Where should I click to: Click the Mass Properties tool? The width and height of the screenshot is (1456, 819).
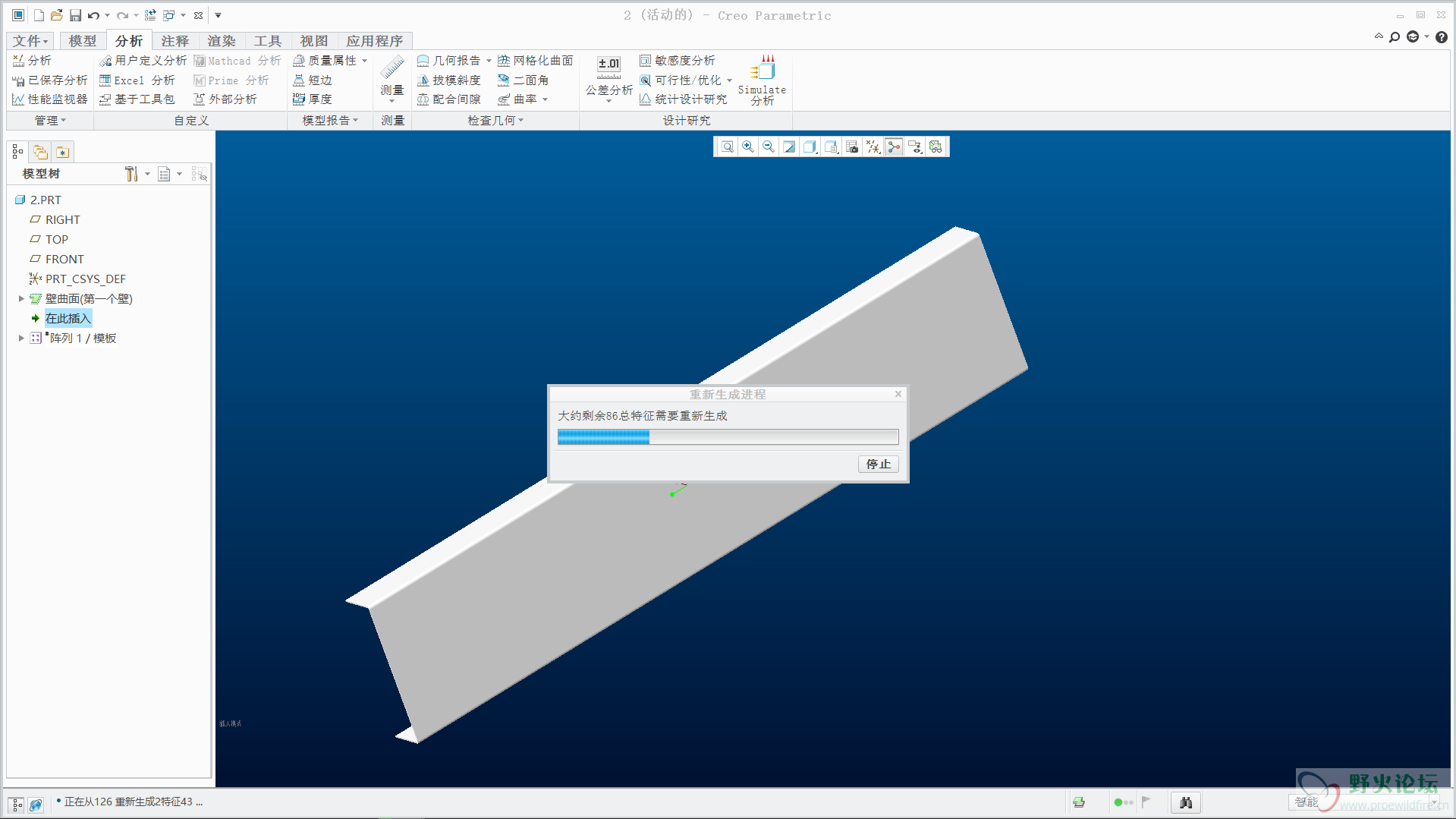pos(325,61)
